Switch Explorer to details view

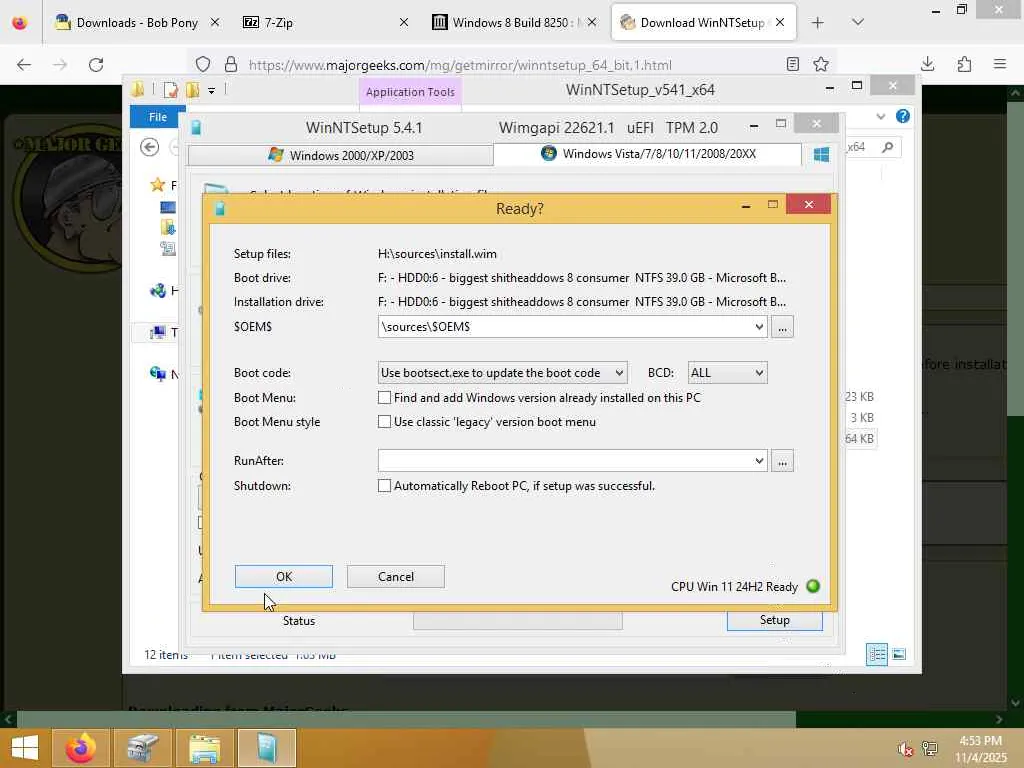pos(876,654)
